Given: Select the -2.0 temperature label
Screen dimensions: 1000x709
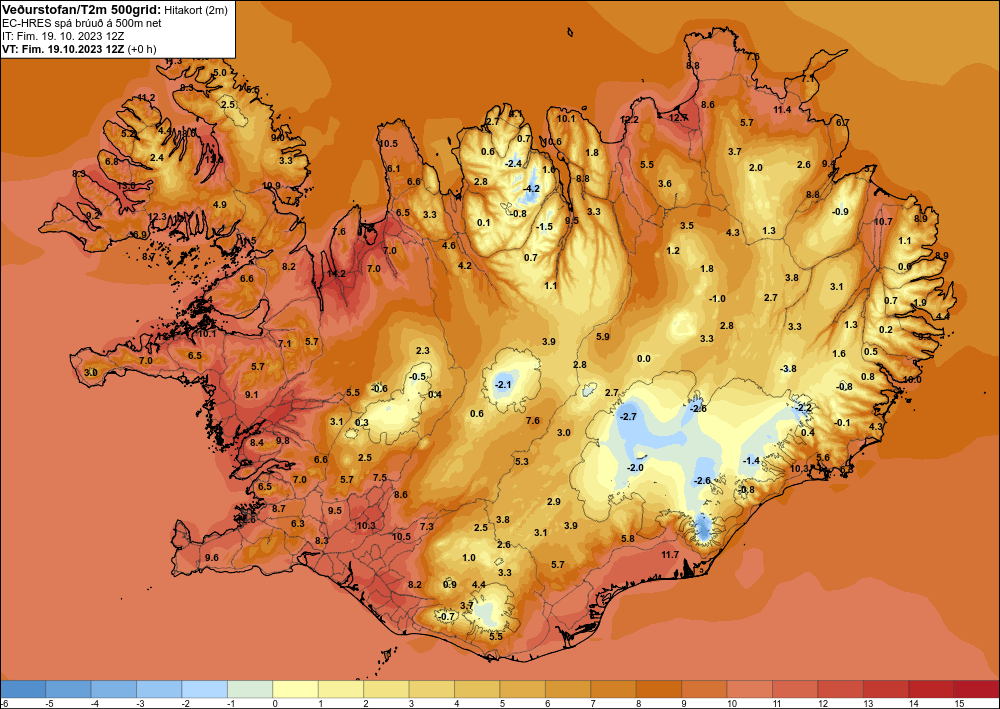Looking at the screenshot, I should [x=635, y=467].
